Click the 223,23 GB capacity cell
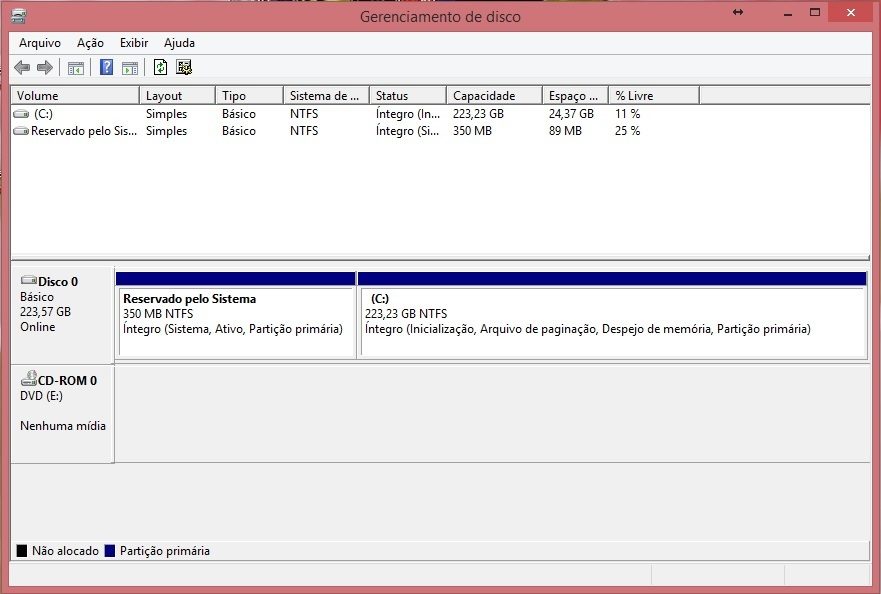Viewport: 881px width, 594px height. click(x=478, y=114)
